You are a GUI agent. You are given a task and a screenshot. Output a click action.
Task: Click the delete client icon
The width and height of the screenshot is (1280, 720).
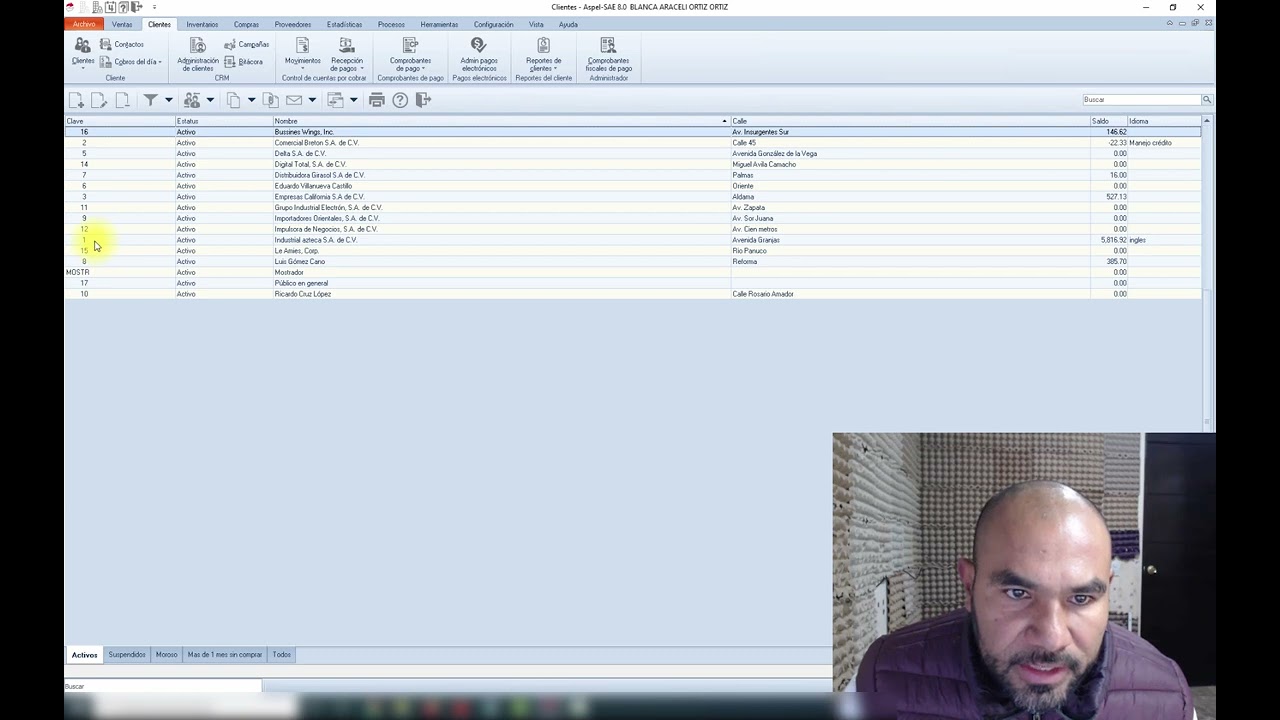click(x=122, y=100)
